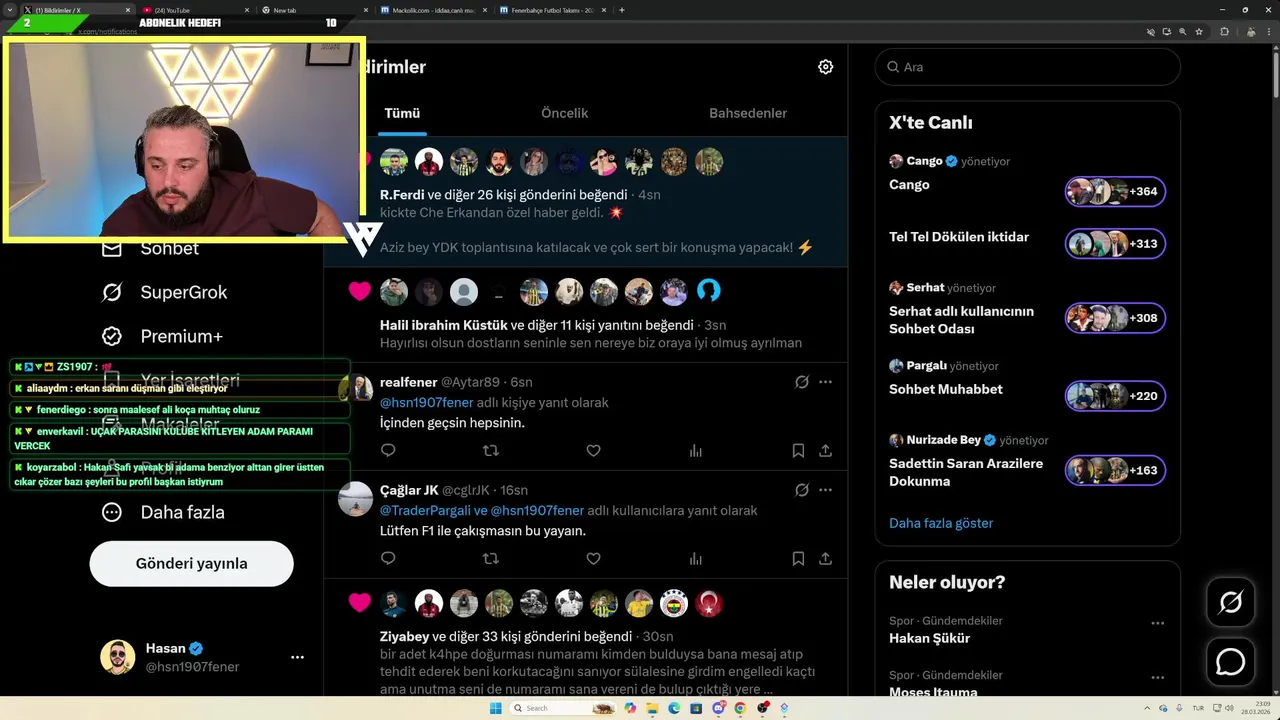The image size is (1280, 720).
Task: Like realfener's post
Action: coord(593,451)
